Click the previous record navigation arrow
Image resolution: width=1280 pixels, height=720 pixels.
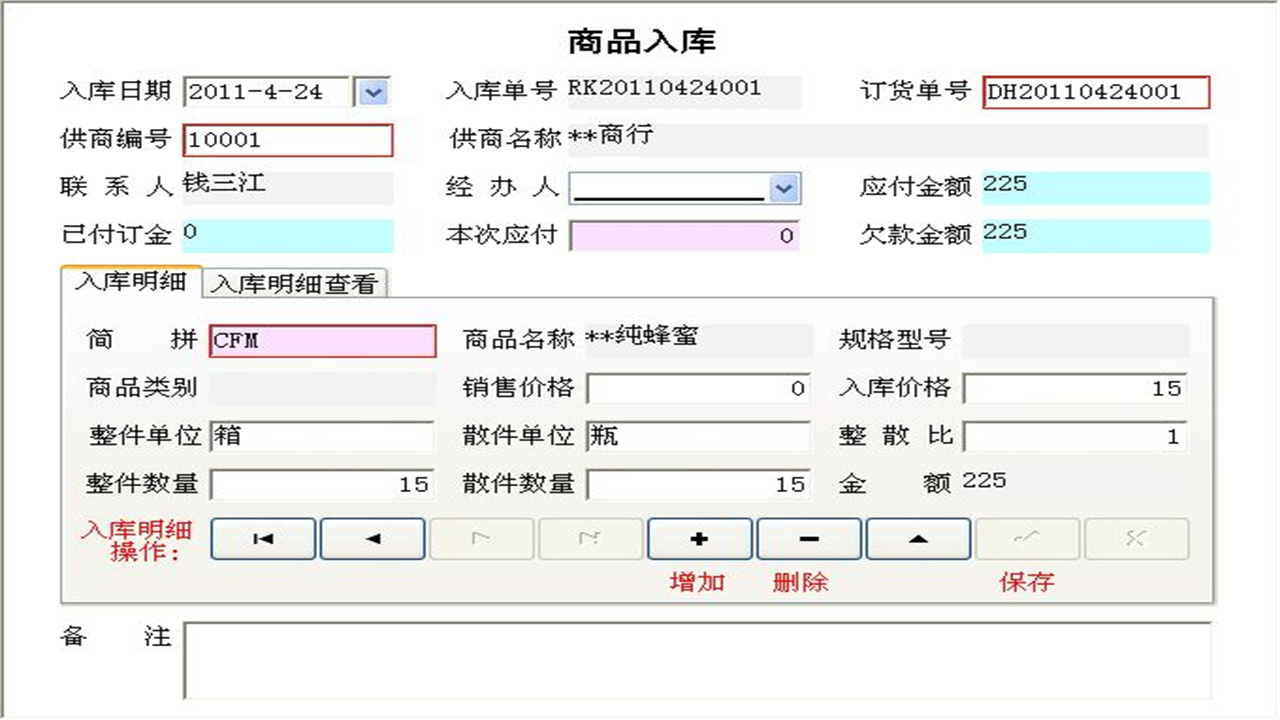pyautogui.click(x=372, y=538)
